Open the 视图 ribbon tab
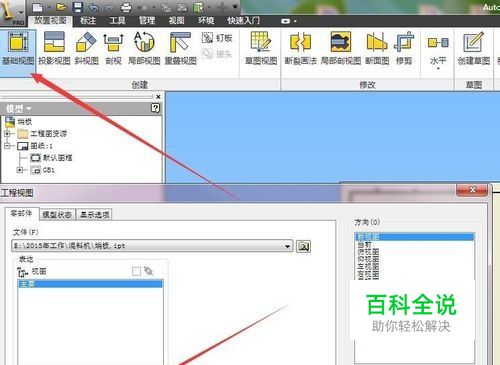This screenshot has width=500, height=365. click(x=176, y=21)
